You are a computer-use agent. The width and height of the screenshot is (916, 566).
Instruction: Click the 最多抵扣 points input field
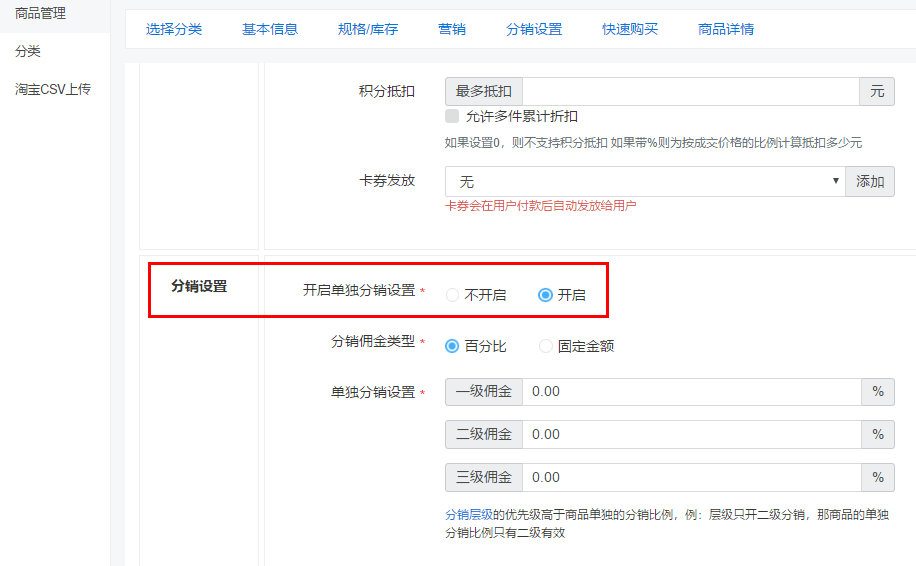point(690,91)
